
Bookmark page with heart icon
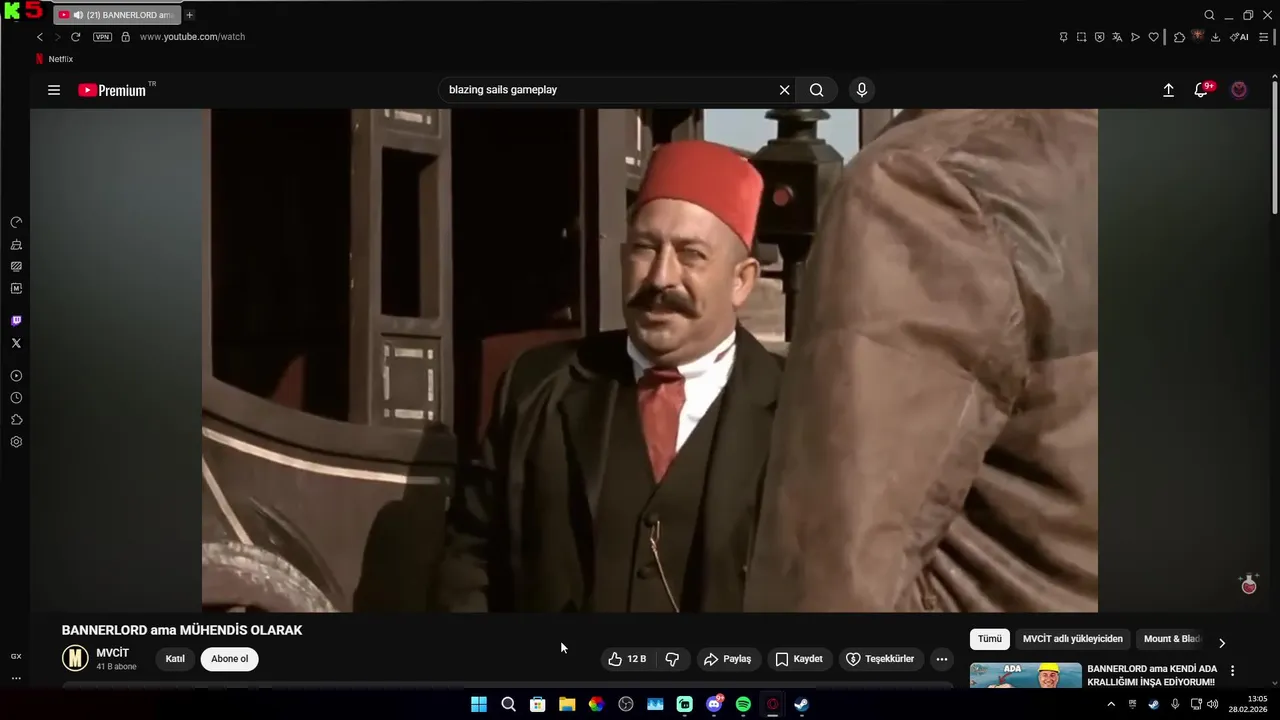click(x=1153, y=37)
